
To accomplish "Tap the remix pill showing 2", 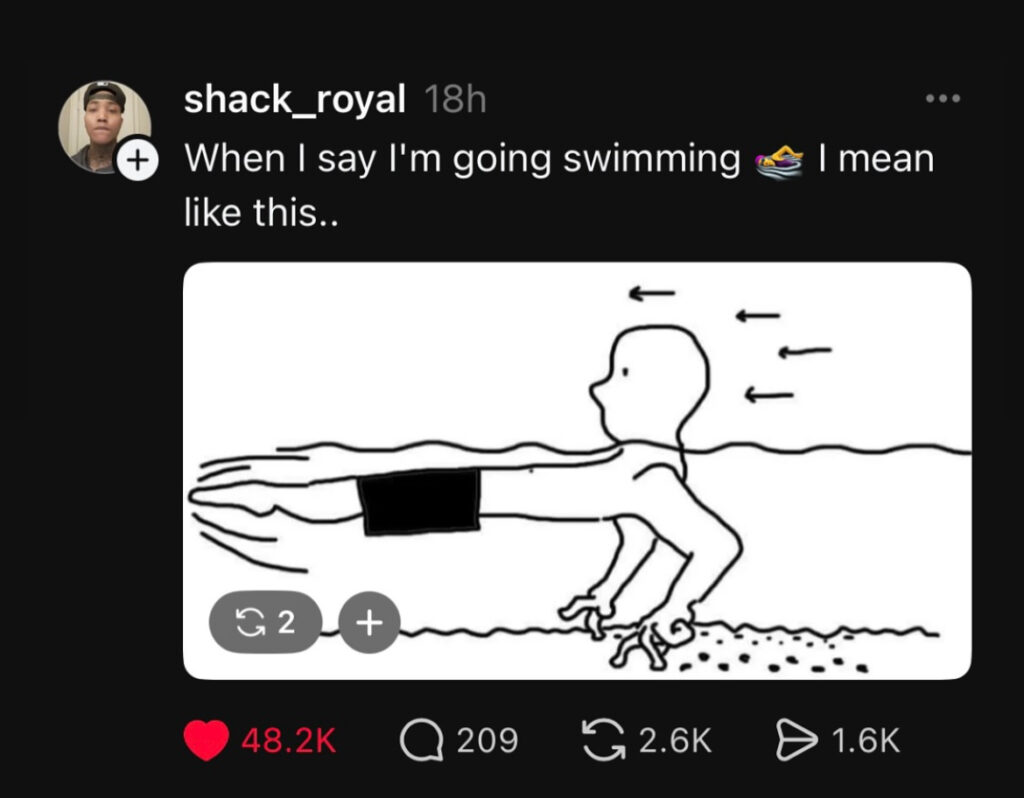I will (x=264, y=622).
